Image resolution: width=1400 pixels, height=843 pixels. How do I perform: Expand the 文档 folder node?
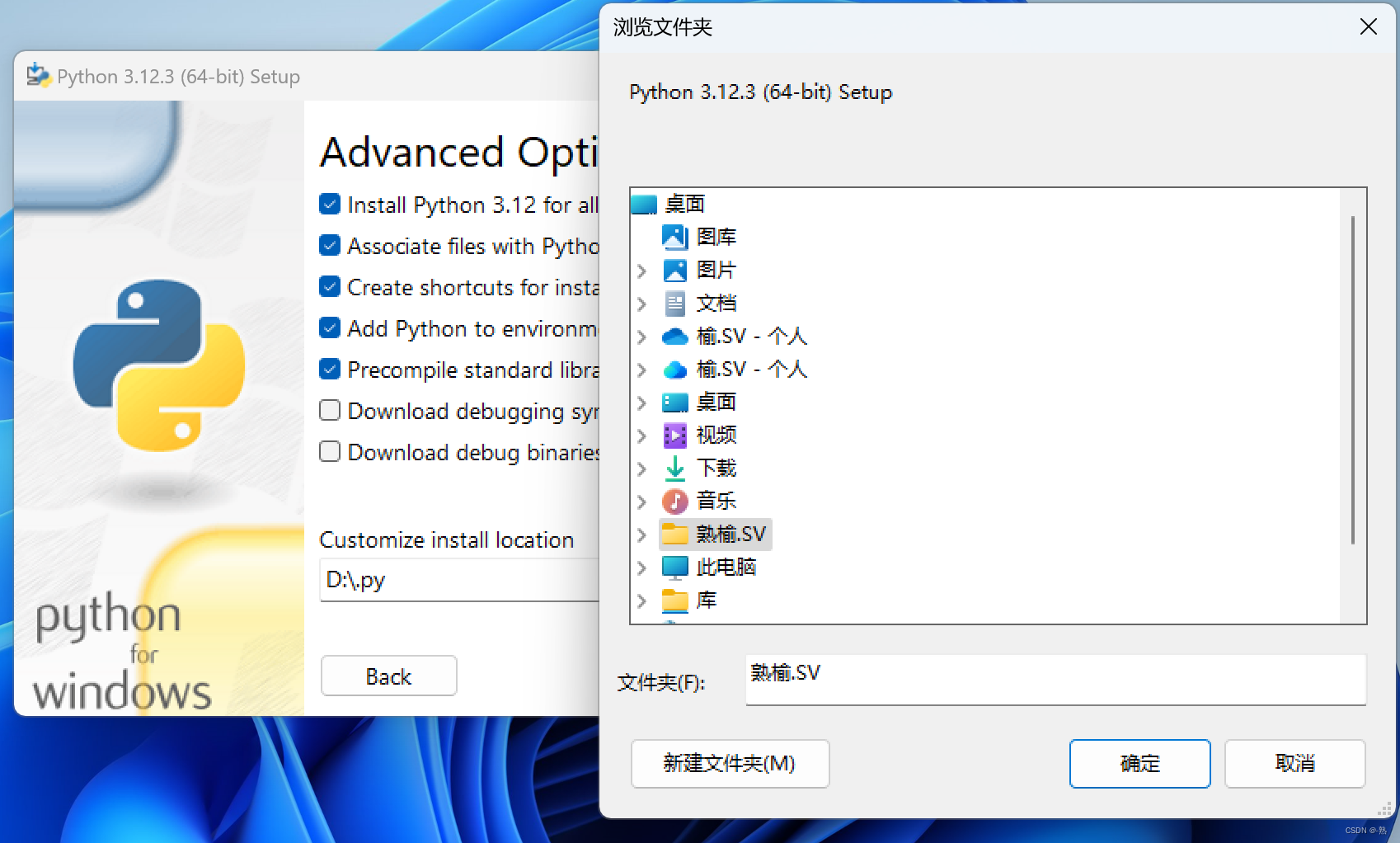(x=641, y=304)
